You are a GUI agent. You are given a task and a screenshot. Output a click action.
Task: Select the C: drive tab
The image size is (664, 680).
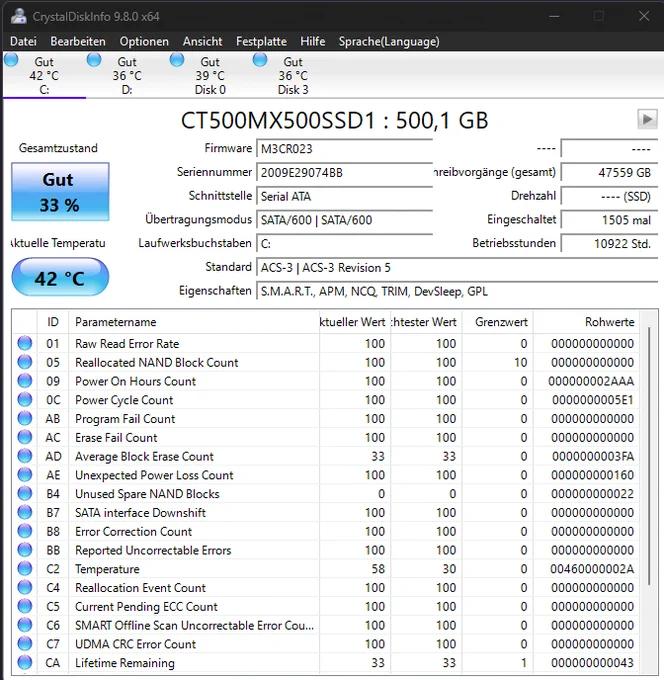(x=44, y=75)
